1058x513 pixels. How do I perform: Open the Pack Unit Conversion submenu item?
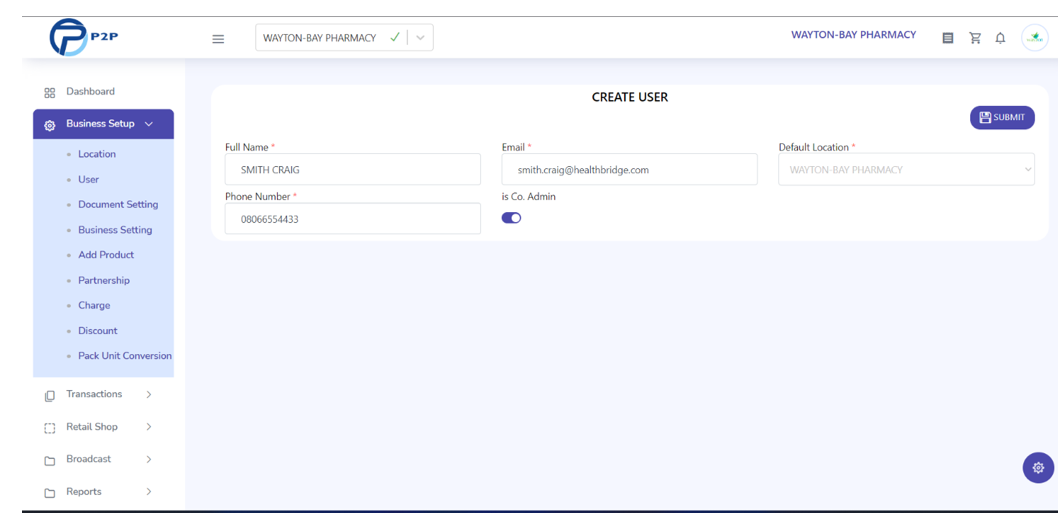click(125, 356)
